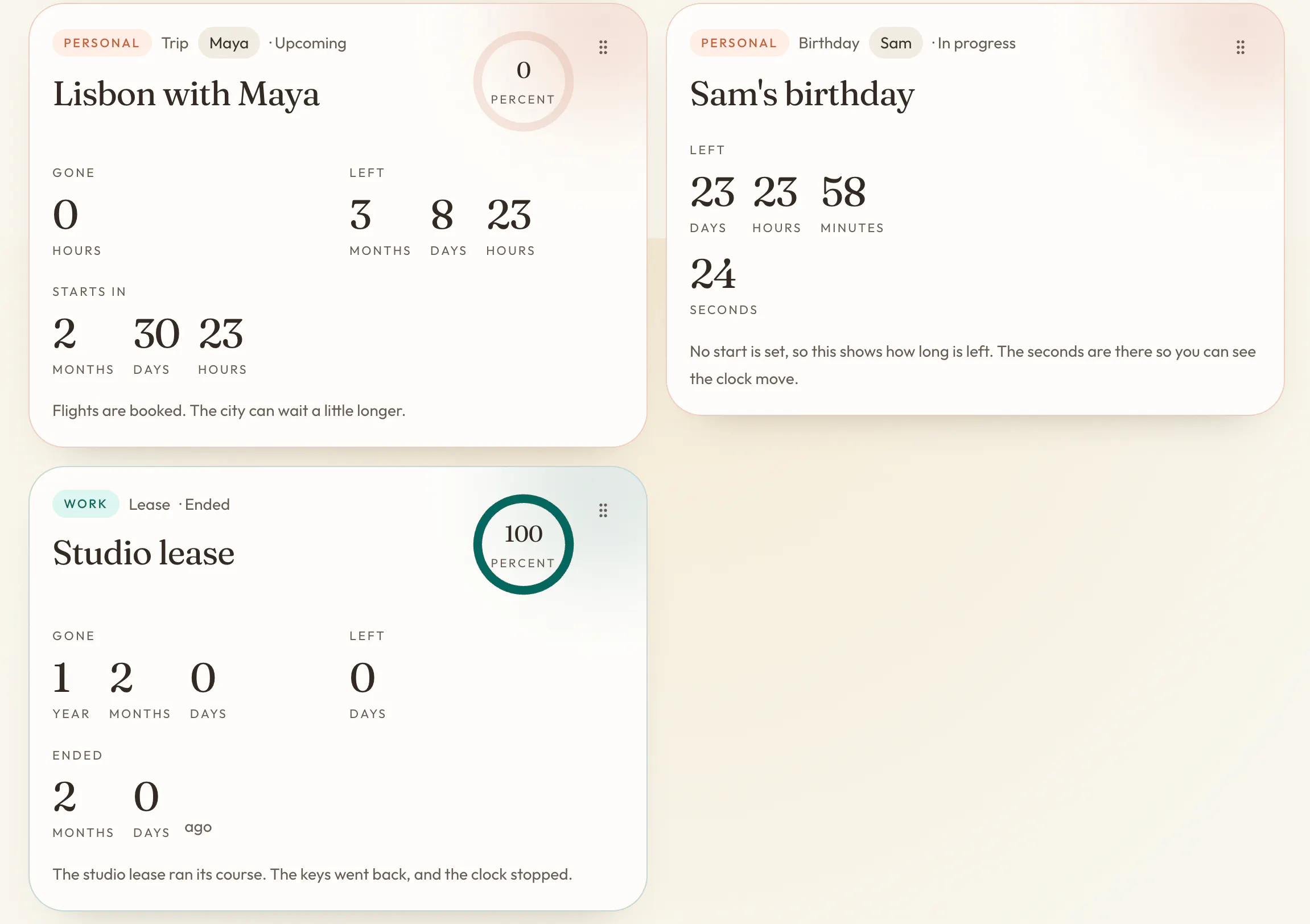Screen dimensions: 1310x924
Task: Click the drag handle on Sam's birthday card
Action: click(x=1240, y=47)
